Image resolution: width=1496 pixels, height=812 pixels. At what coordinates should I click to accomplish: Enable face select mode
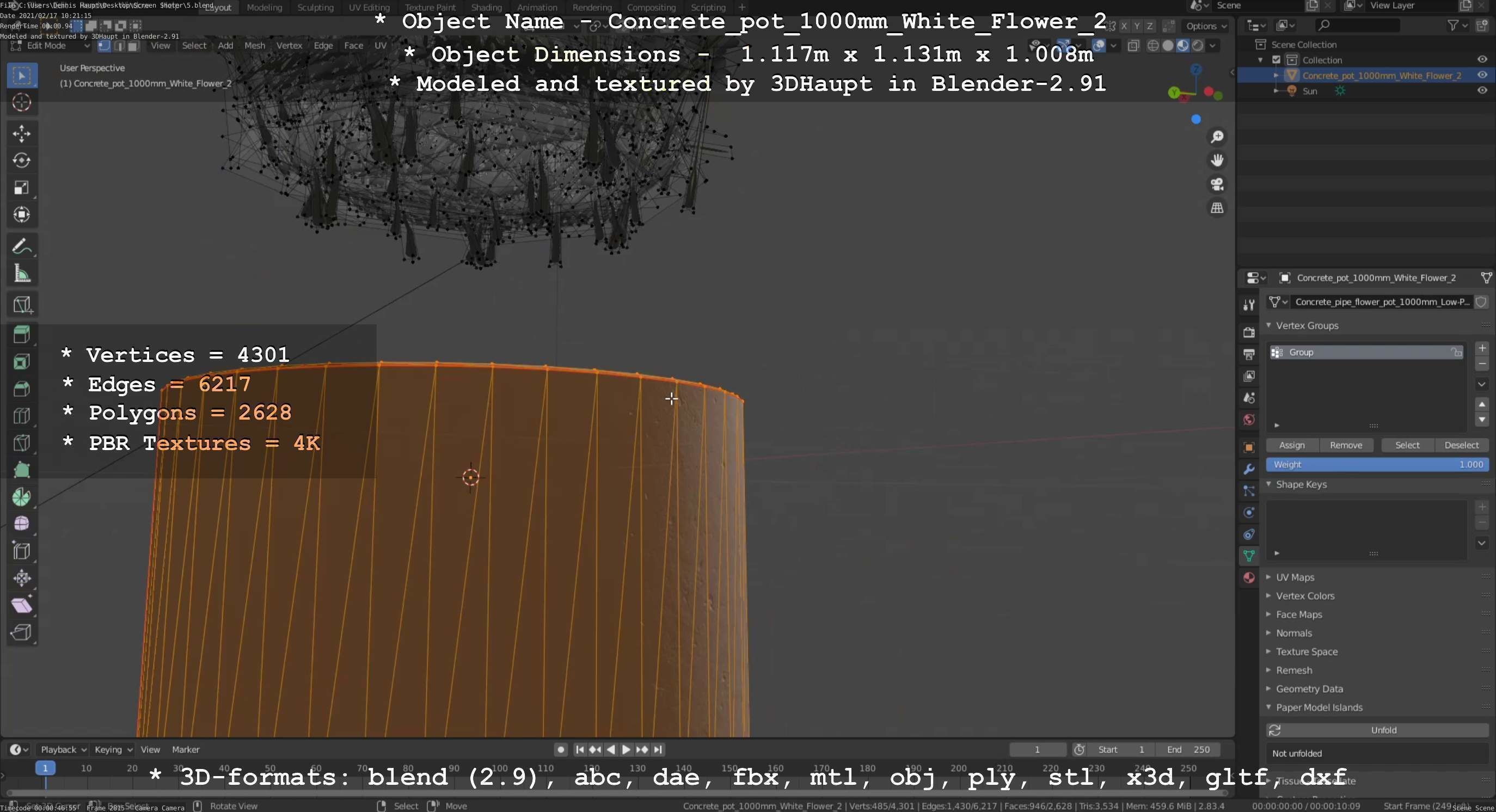133,46
